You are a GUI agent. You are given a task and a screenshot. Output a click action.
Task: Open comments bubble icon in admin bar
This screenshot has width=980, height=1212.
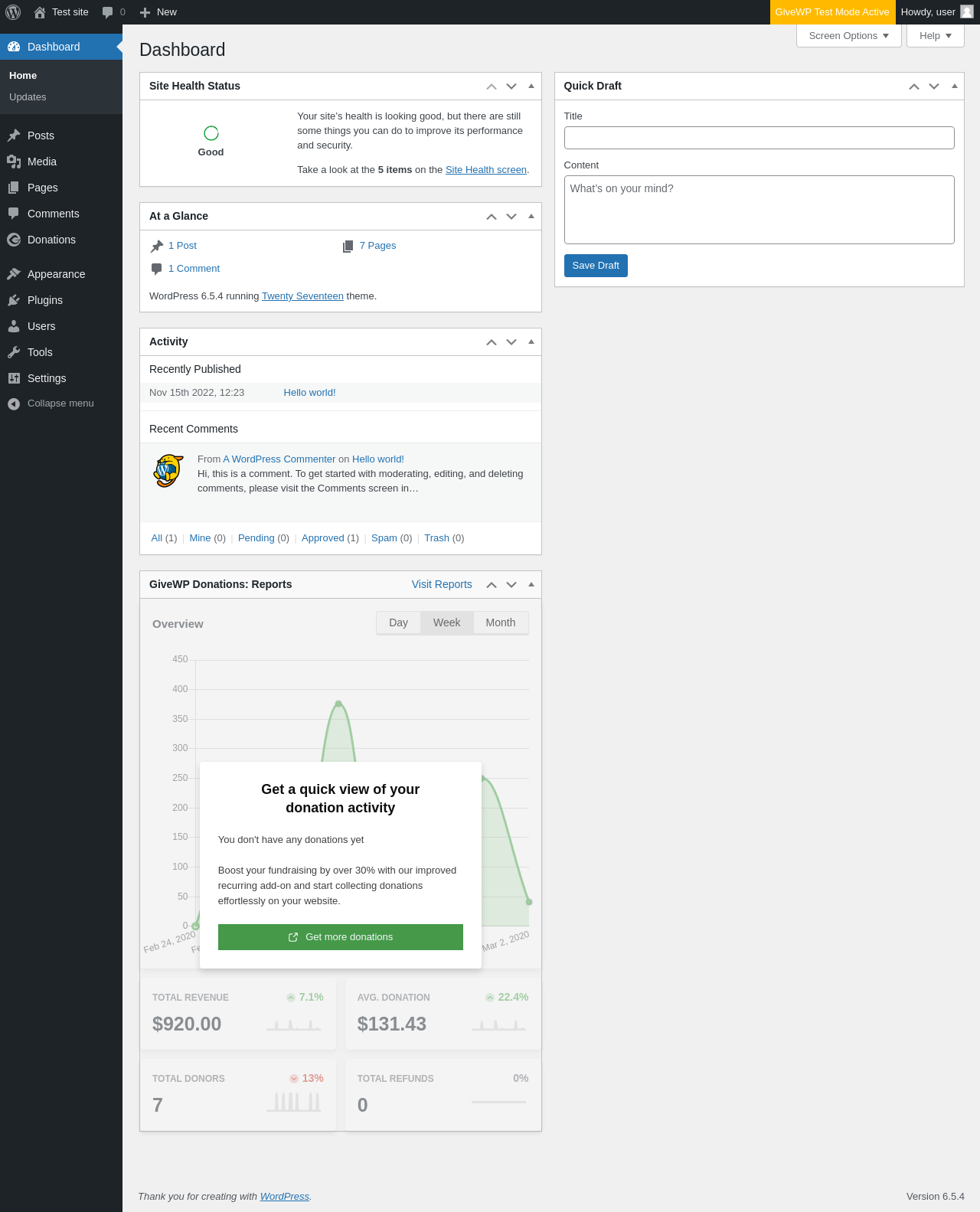click(x=108, y=12)
